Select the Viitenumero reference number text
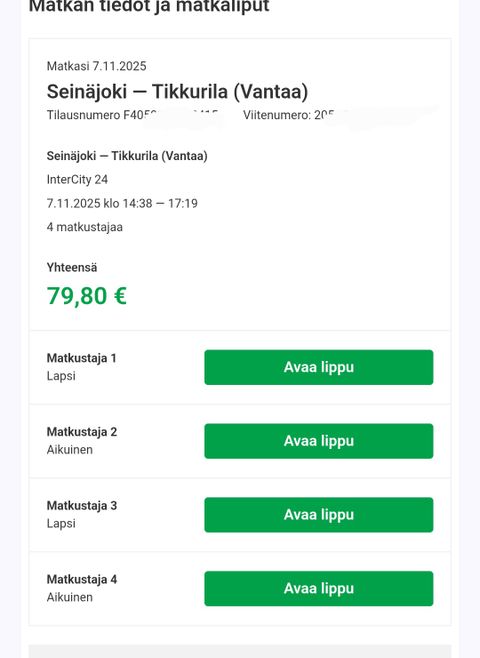Viewport: 480px width, 658px height. pos(290,115)
